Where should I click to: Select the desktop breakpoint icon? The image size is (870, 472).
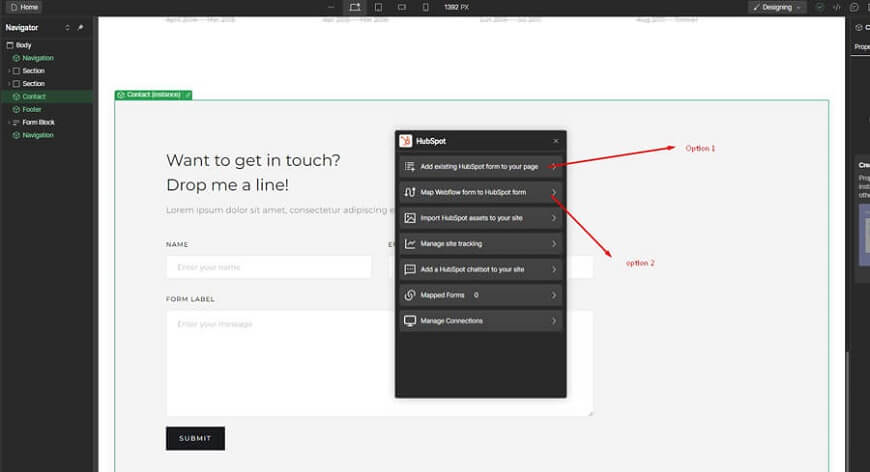tap(355, 7)
